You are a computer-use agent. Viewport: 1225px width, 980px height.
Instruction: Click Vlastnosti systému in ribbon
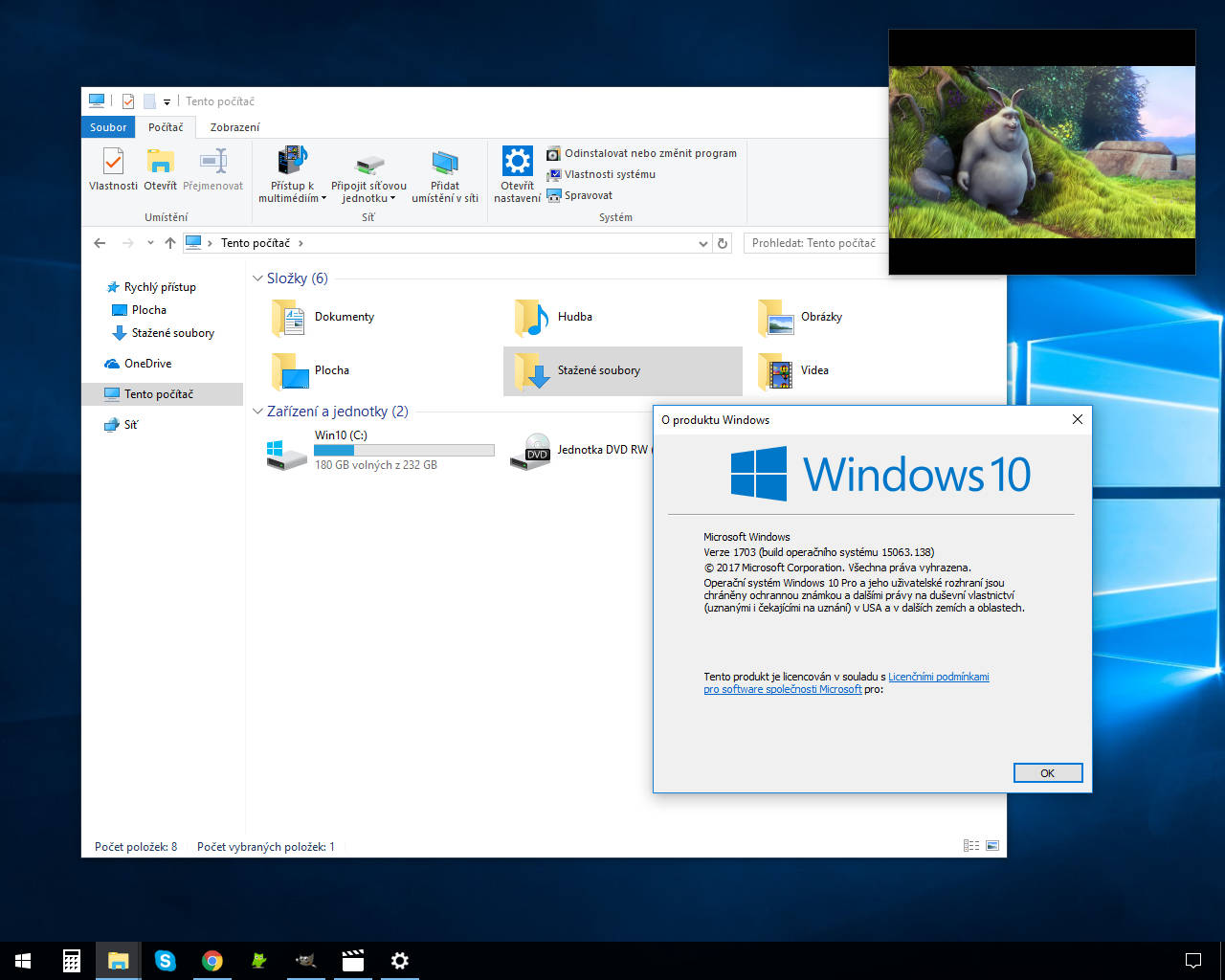click(601, 174)
